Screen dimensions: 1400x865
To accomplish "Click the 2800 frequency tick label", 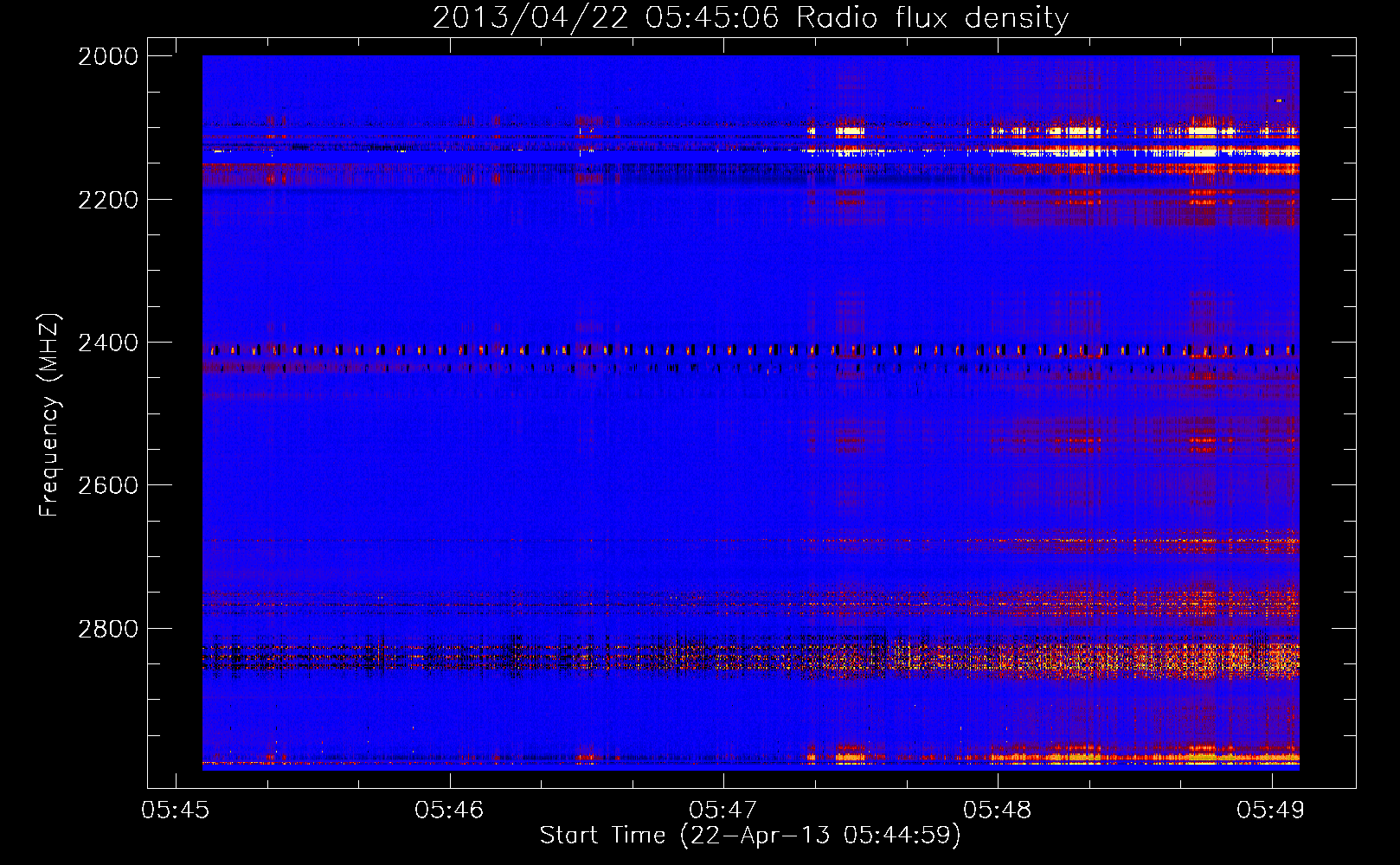I will point(108,629).
